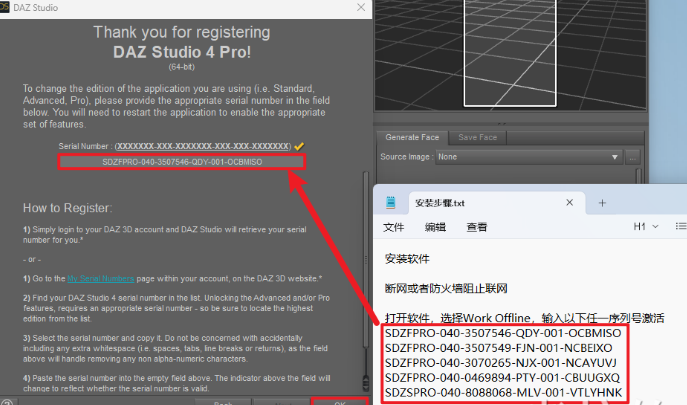The height and width of the screenshot is (405, 687).
Task: Close the DAZ Studio registration dialog
Action: 361,7
